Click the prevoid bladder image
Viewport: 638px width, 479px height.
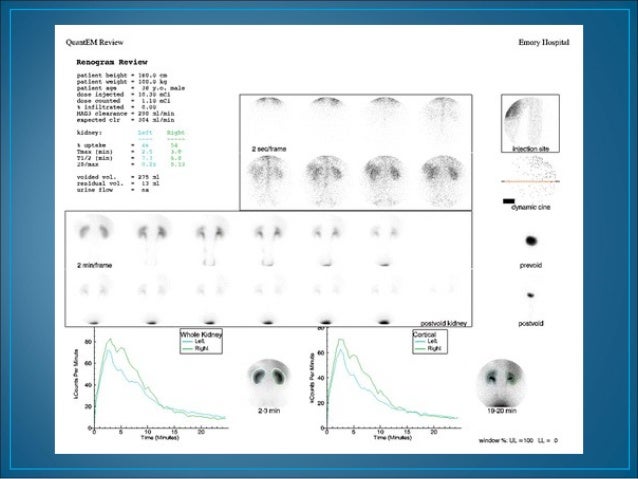[x=530, y=241]
